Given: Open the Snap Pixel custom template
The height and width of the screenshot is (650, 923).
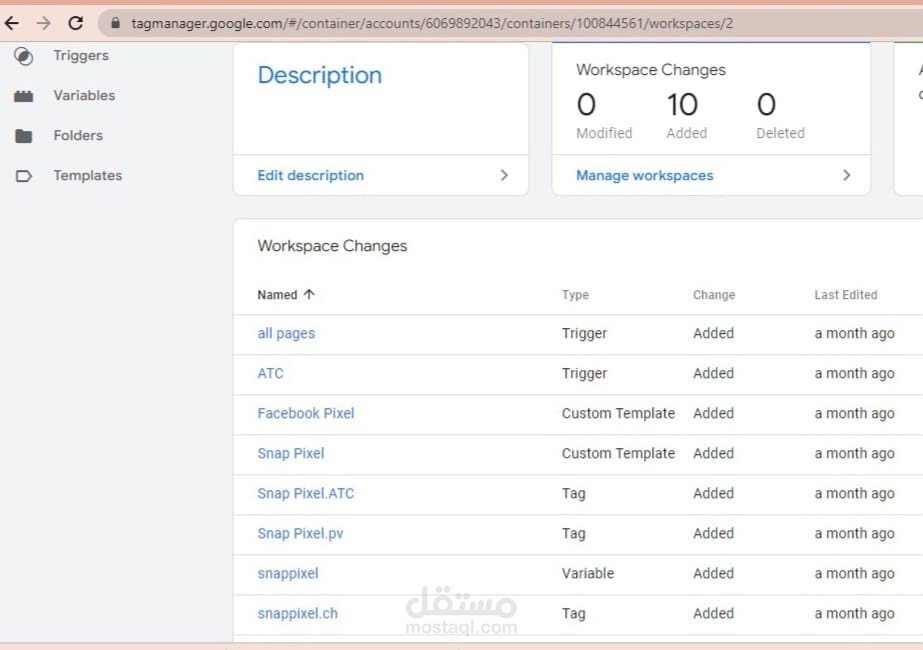Looking at the screenshot, I should (291, 453).
